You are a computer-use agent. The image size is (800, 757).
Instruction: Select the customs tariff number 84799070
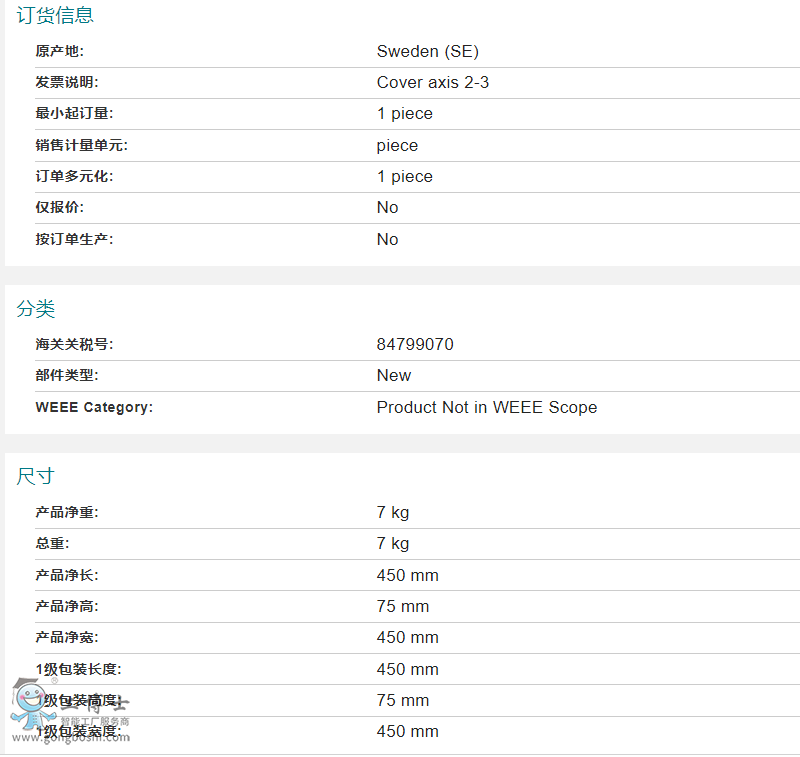(x=414, y=344)
